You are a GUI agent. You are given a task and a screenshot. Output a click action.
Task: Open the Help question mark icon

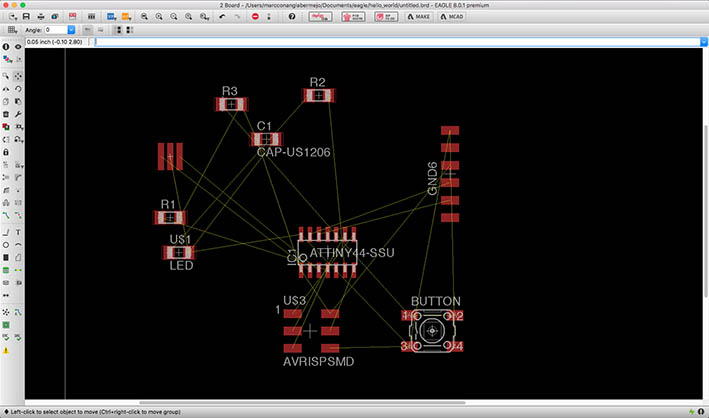pos(292,17)
